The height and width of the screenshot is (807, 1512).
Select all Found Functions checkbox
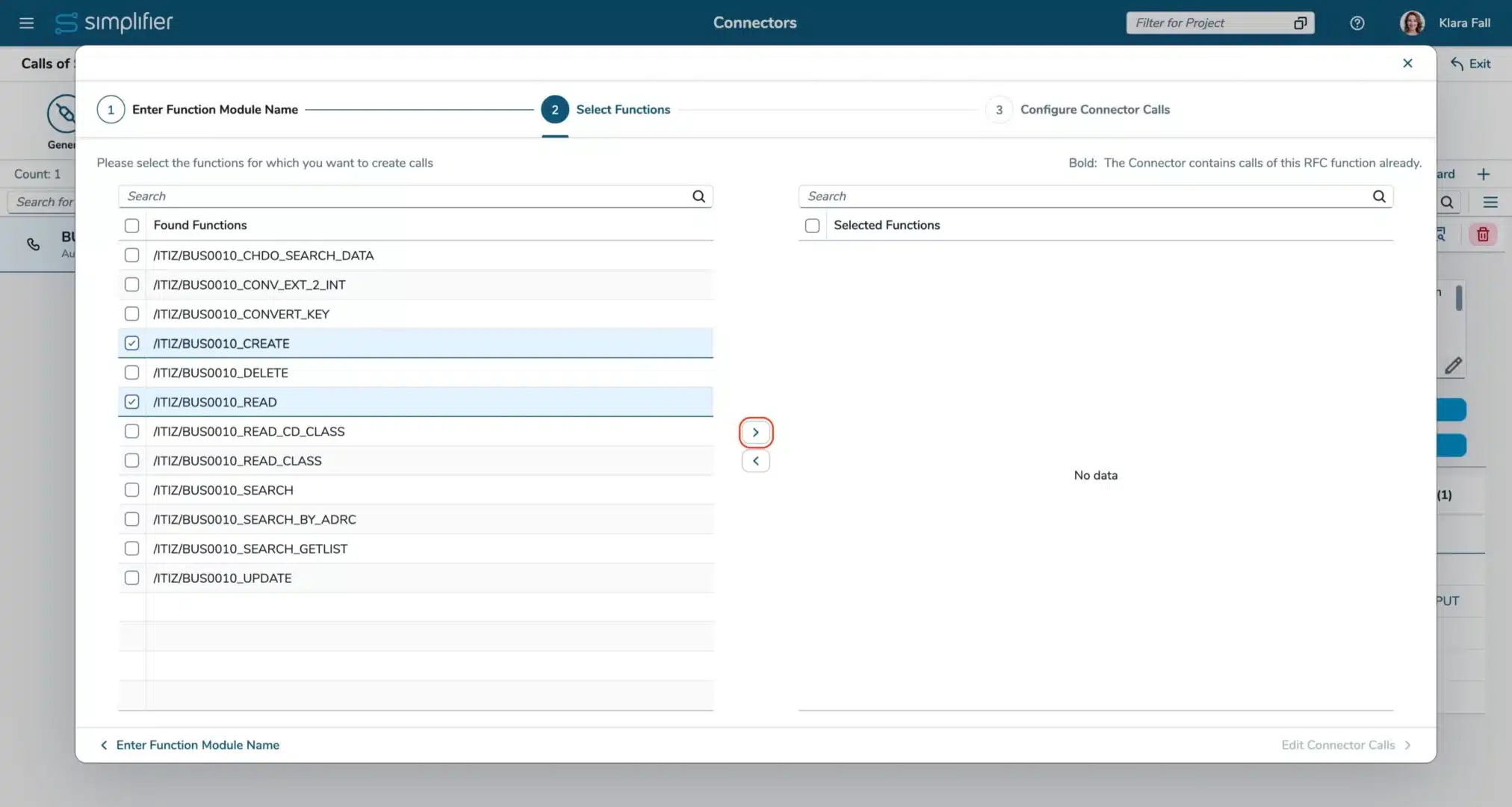coord(132,226)
